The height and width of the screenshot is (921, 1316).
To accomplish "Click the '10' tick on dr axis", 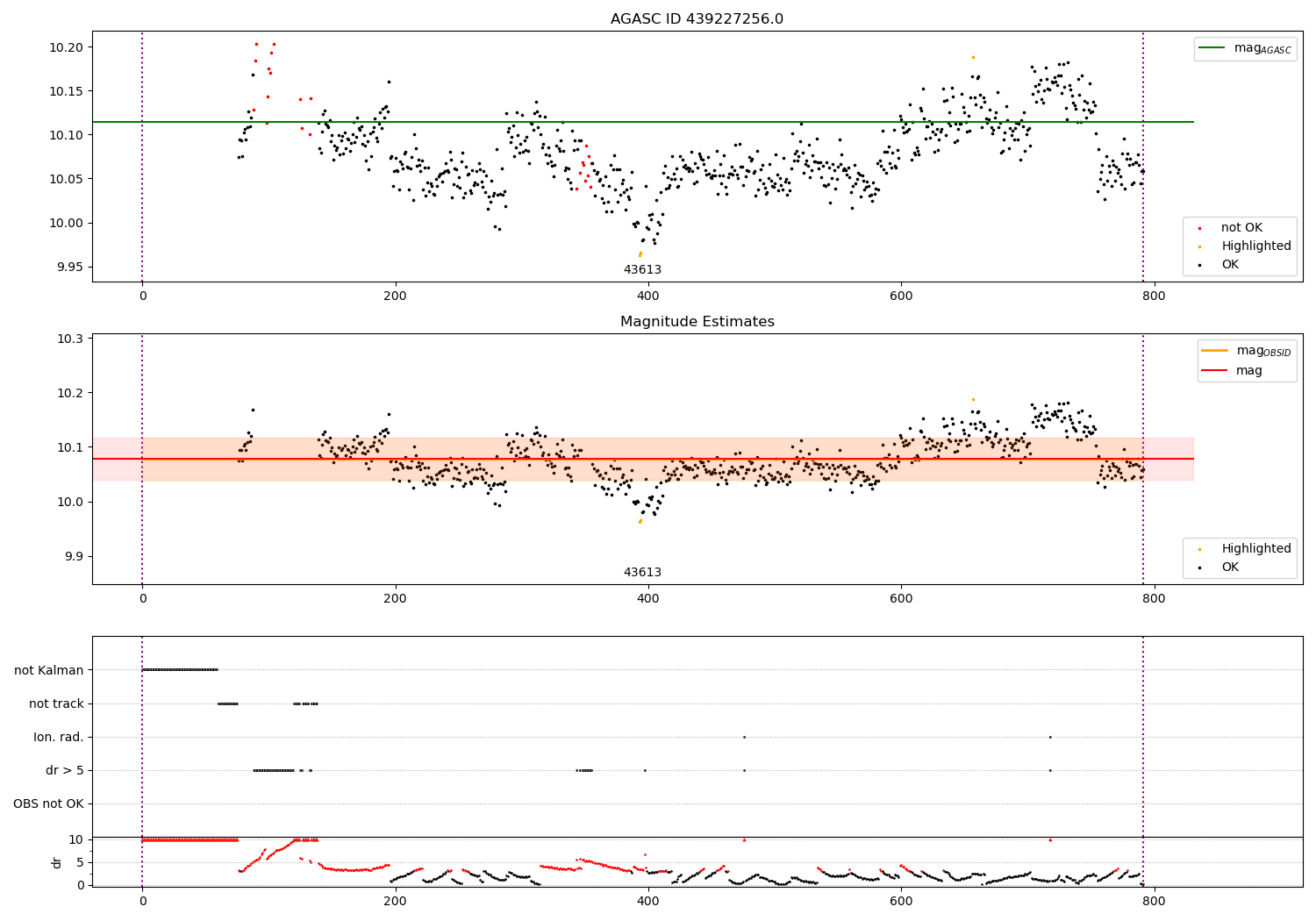I will point(76,839).
